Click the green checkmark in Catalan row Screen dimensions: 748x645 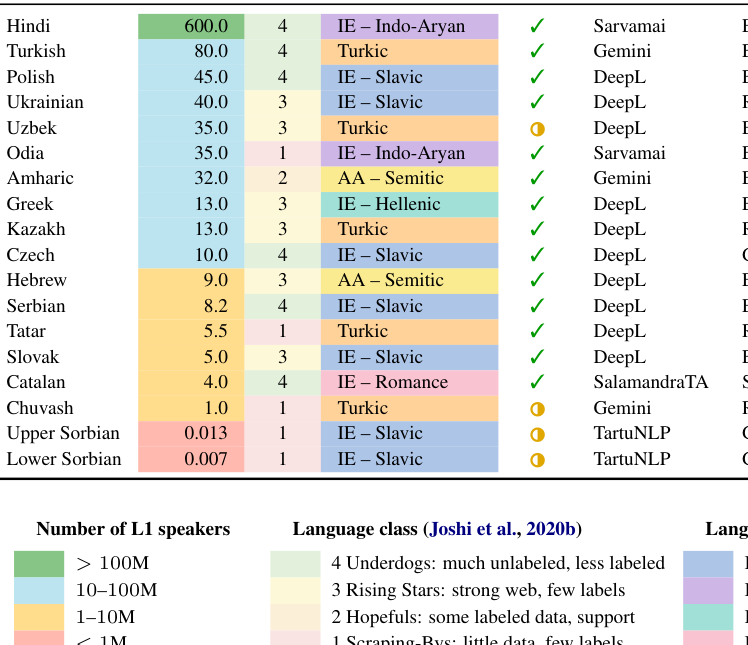[x=537, y=382]
